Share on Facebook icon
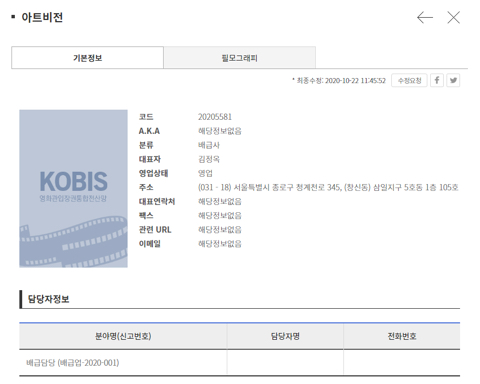 point(437,80)
